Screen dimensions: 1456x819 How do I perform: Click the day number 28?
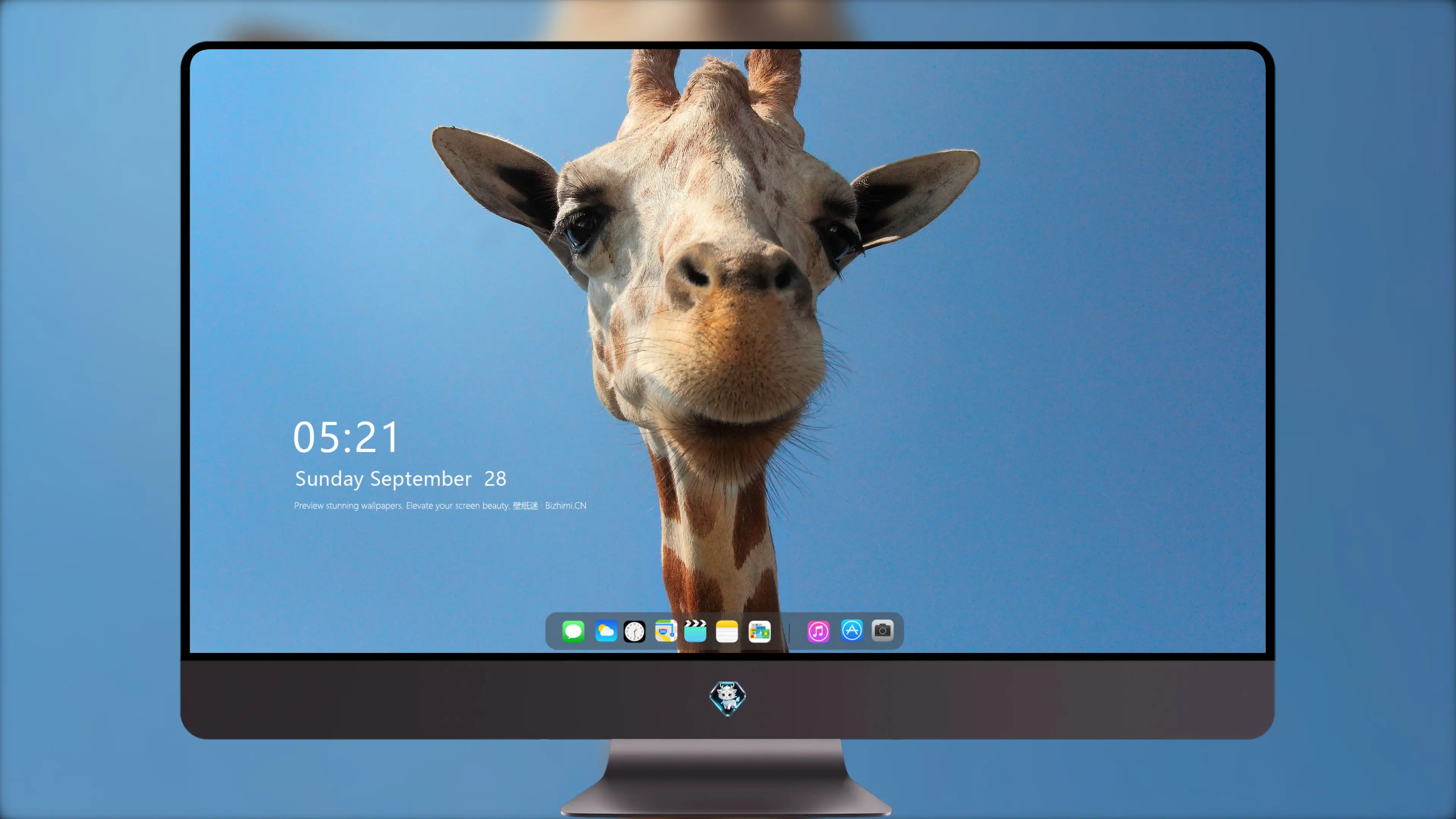point(495,479)
